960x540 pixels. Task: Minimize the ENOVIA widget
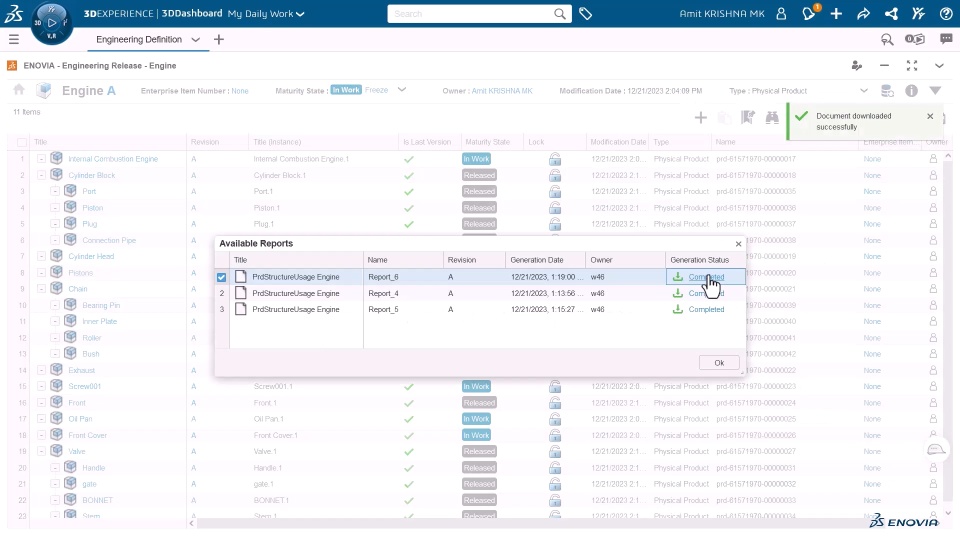point(884,66)
